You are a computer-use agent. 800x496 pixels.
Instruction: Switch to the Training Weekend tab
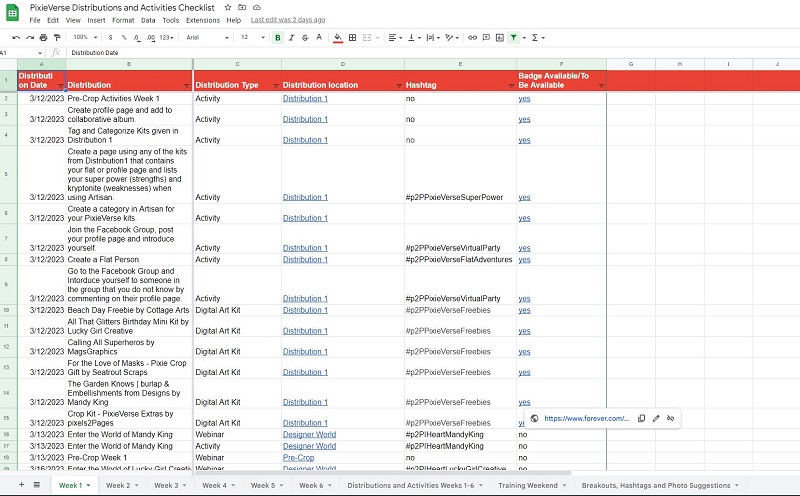[x=532, y=485]
